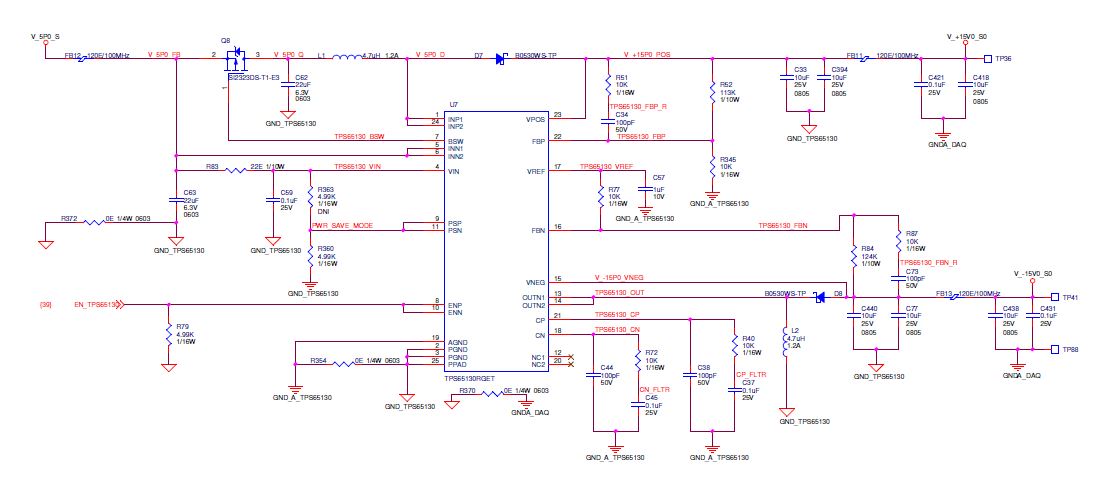This screenshot has width=1113, height=498.
Task: Click the TP68 test point square
Action: tap(1055, 349)
